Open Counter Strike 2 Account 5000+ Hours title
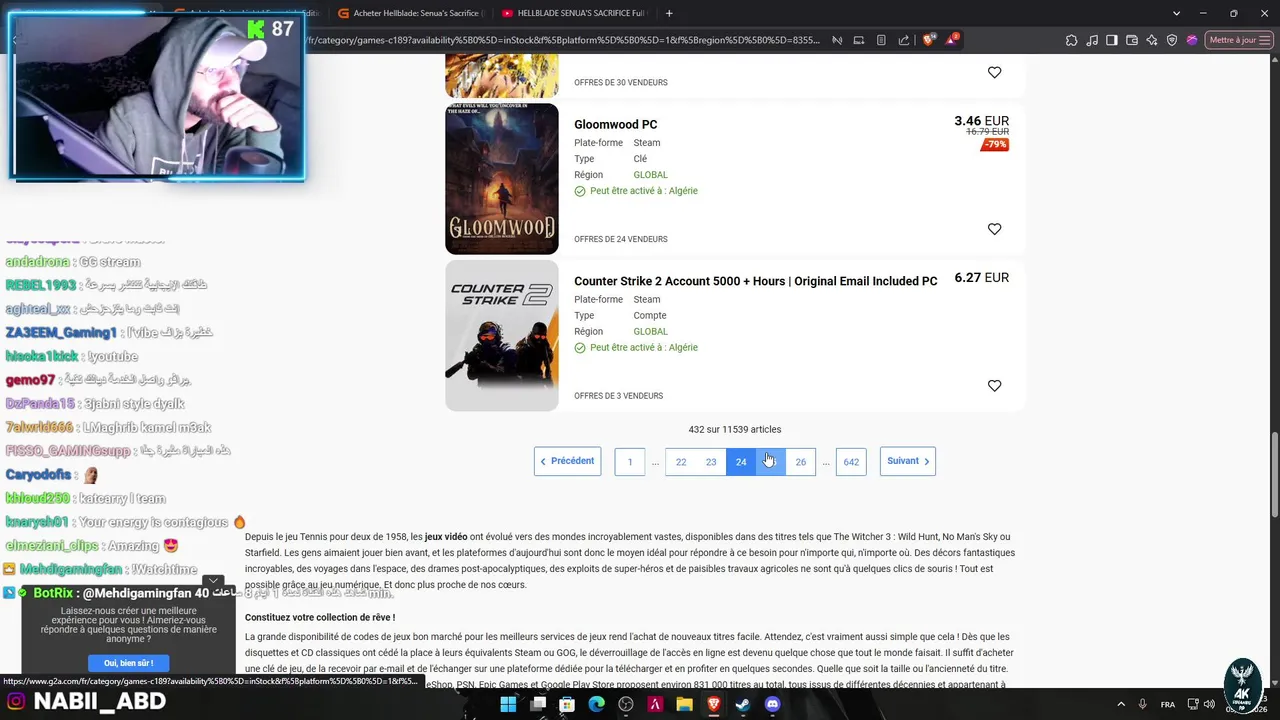1280x720 pixels. pyautogui.click(x=755, y=281)
